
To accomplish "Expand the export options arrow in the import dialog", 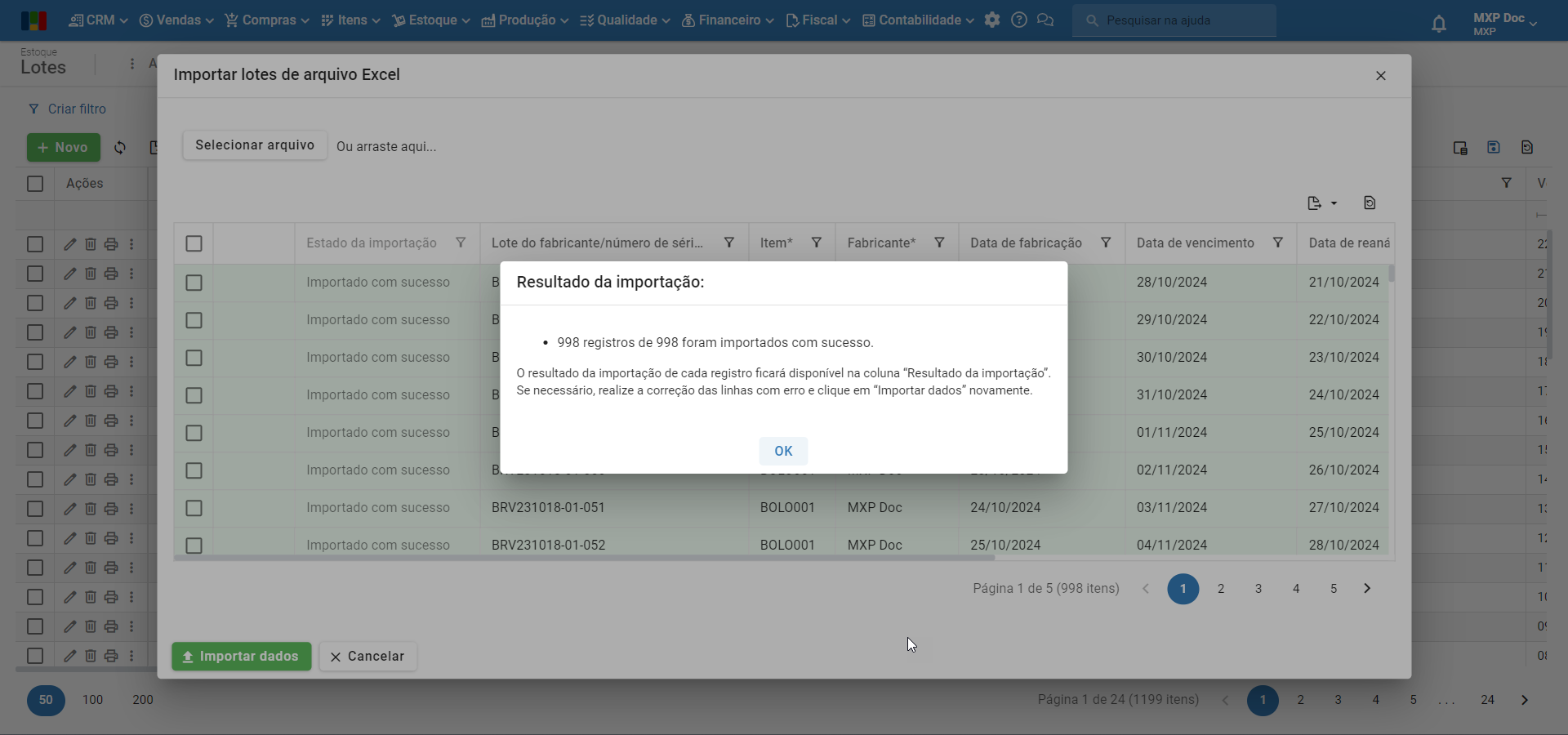I will [1334, 203].
